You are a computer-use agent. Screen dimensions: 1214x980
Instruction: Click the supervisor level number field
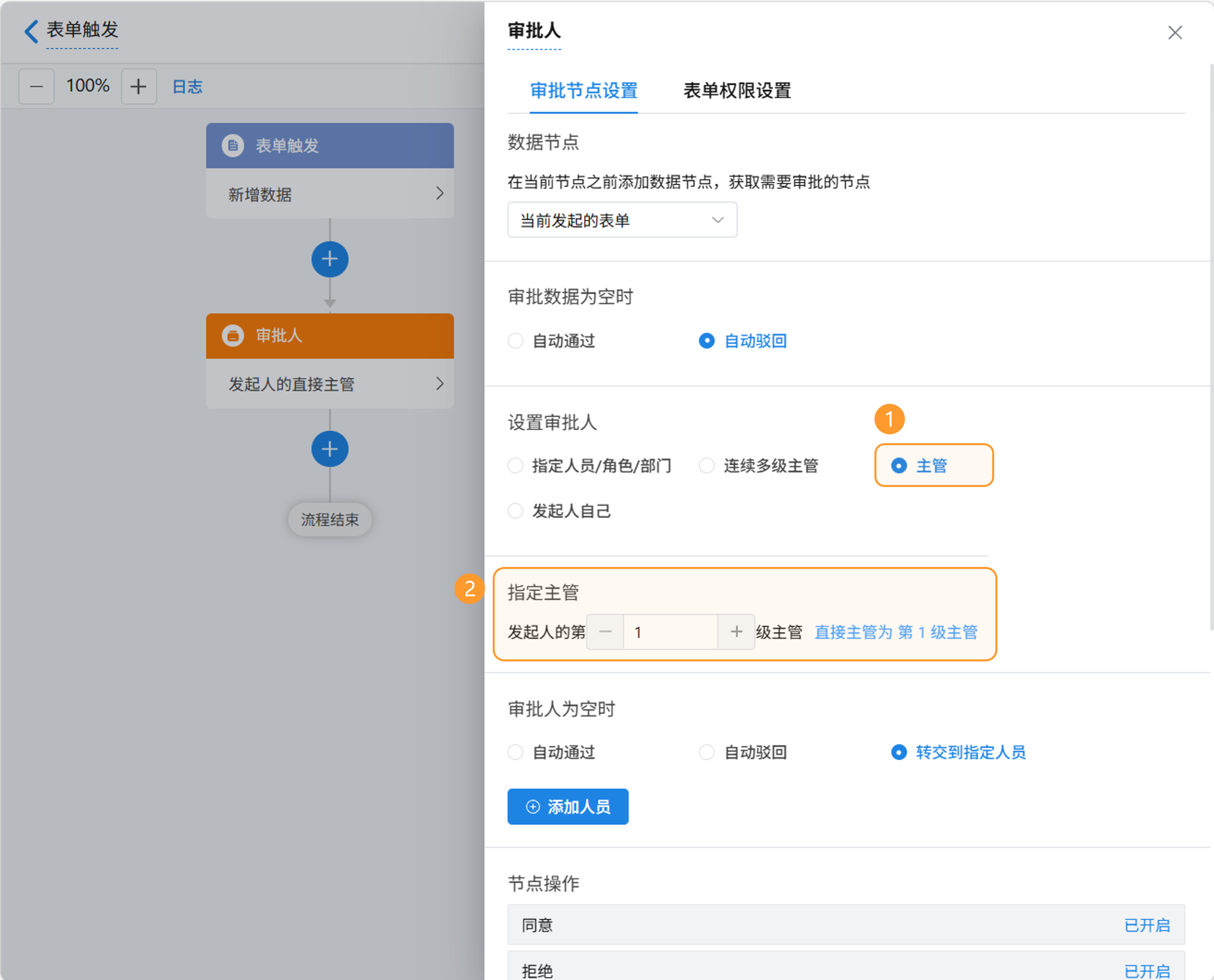coord(670,632)
